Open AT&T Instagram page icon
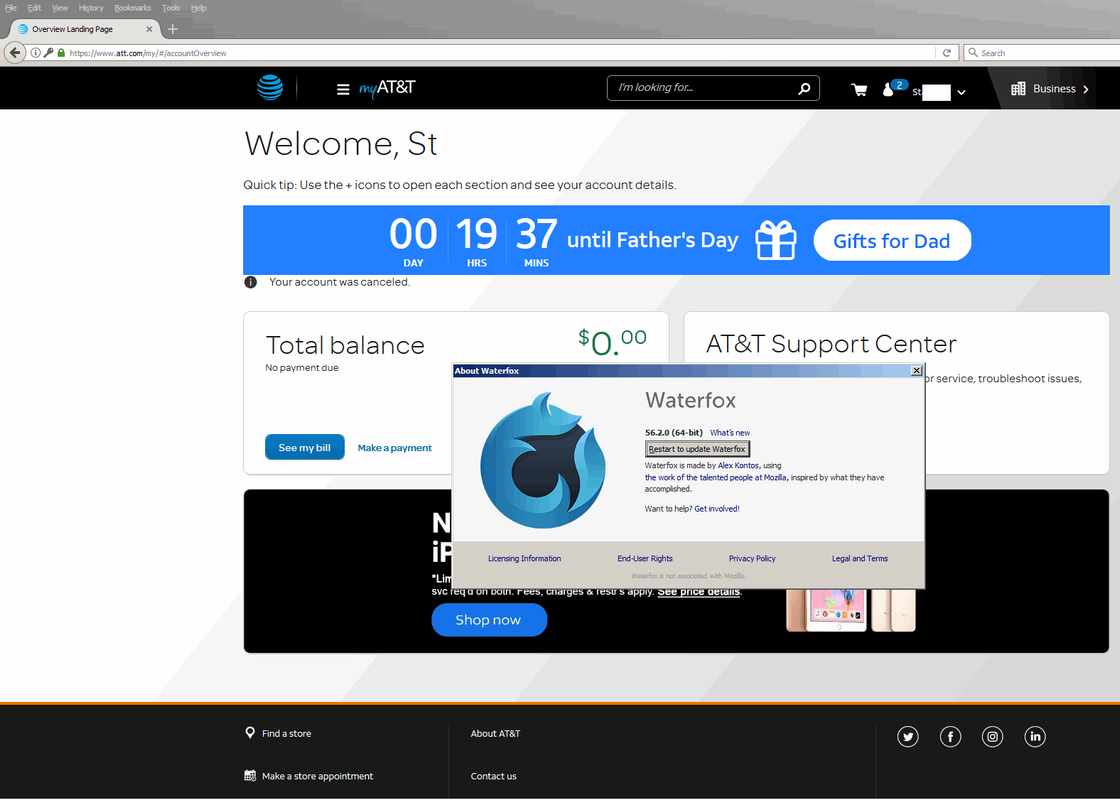 point(992,736)
